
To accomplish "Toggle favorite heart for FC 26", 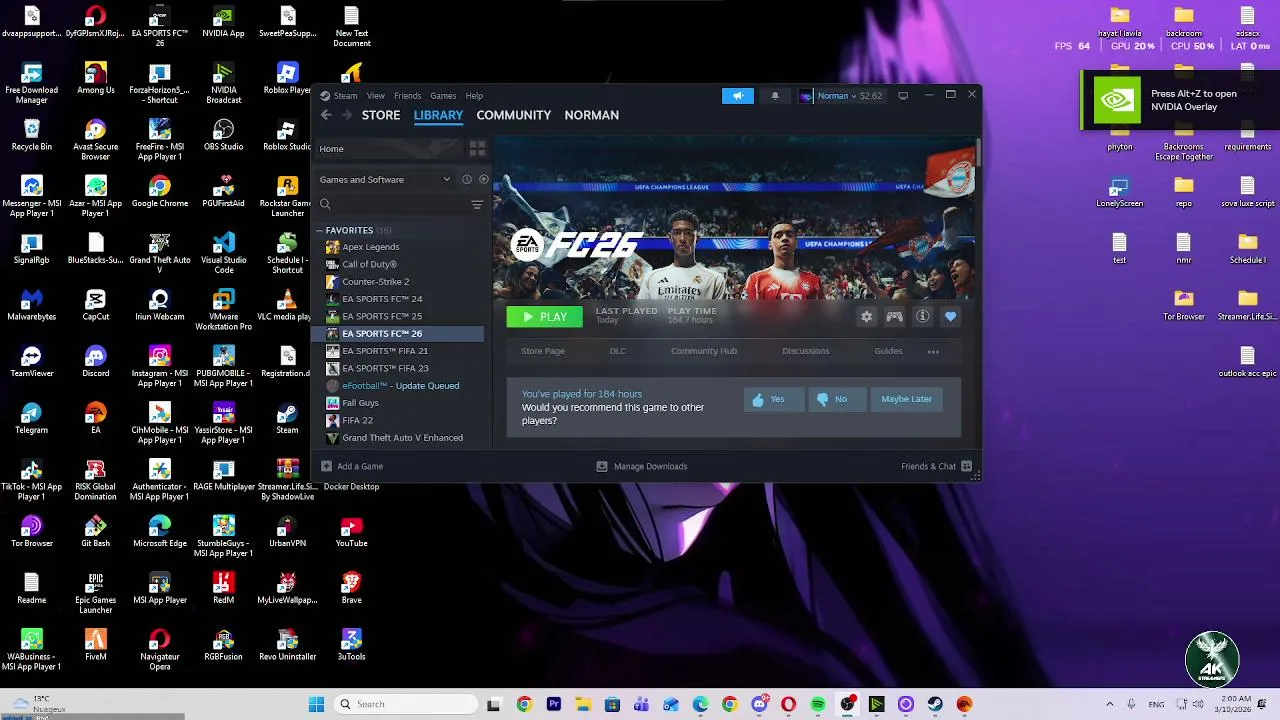I will click(951, 317).
